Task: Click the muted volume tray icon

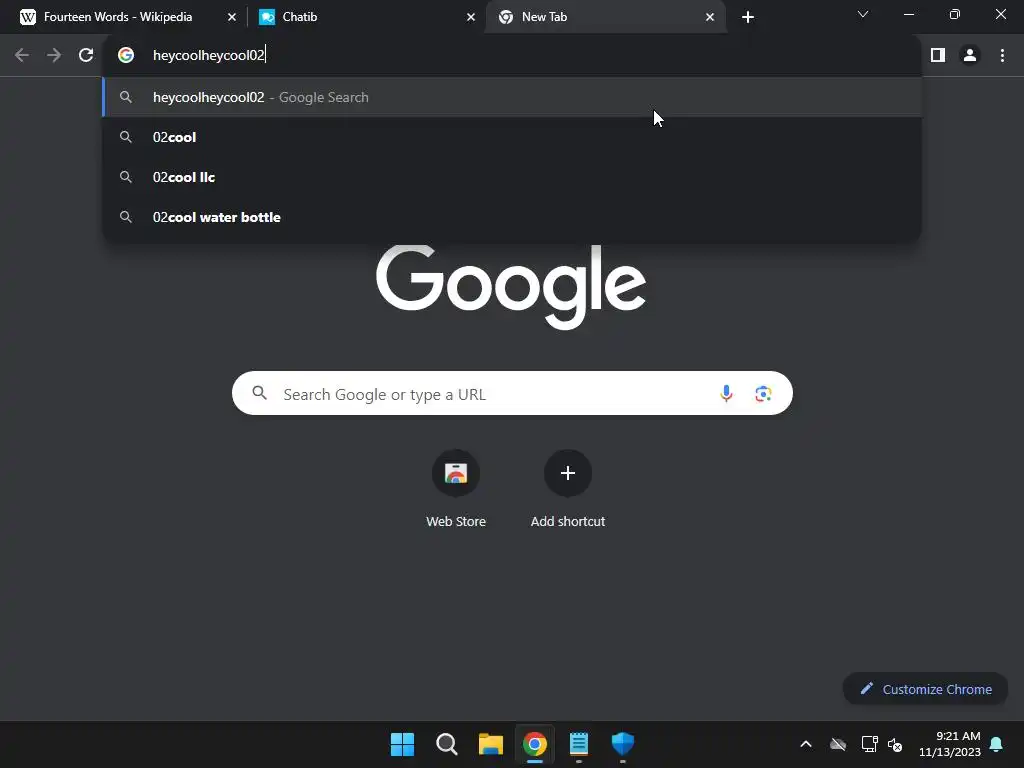Action: click(895, 744)
